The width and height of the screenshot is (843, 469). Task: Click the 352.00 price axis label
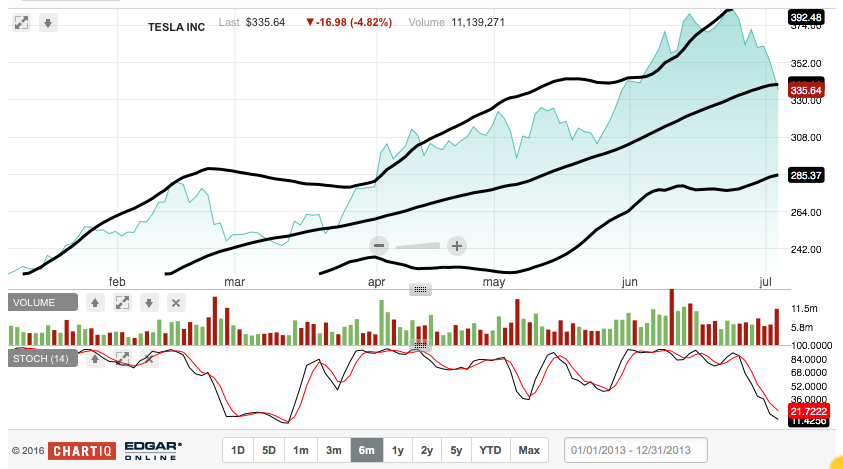[806, 63]
